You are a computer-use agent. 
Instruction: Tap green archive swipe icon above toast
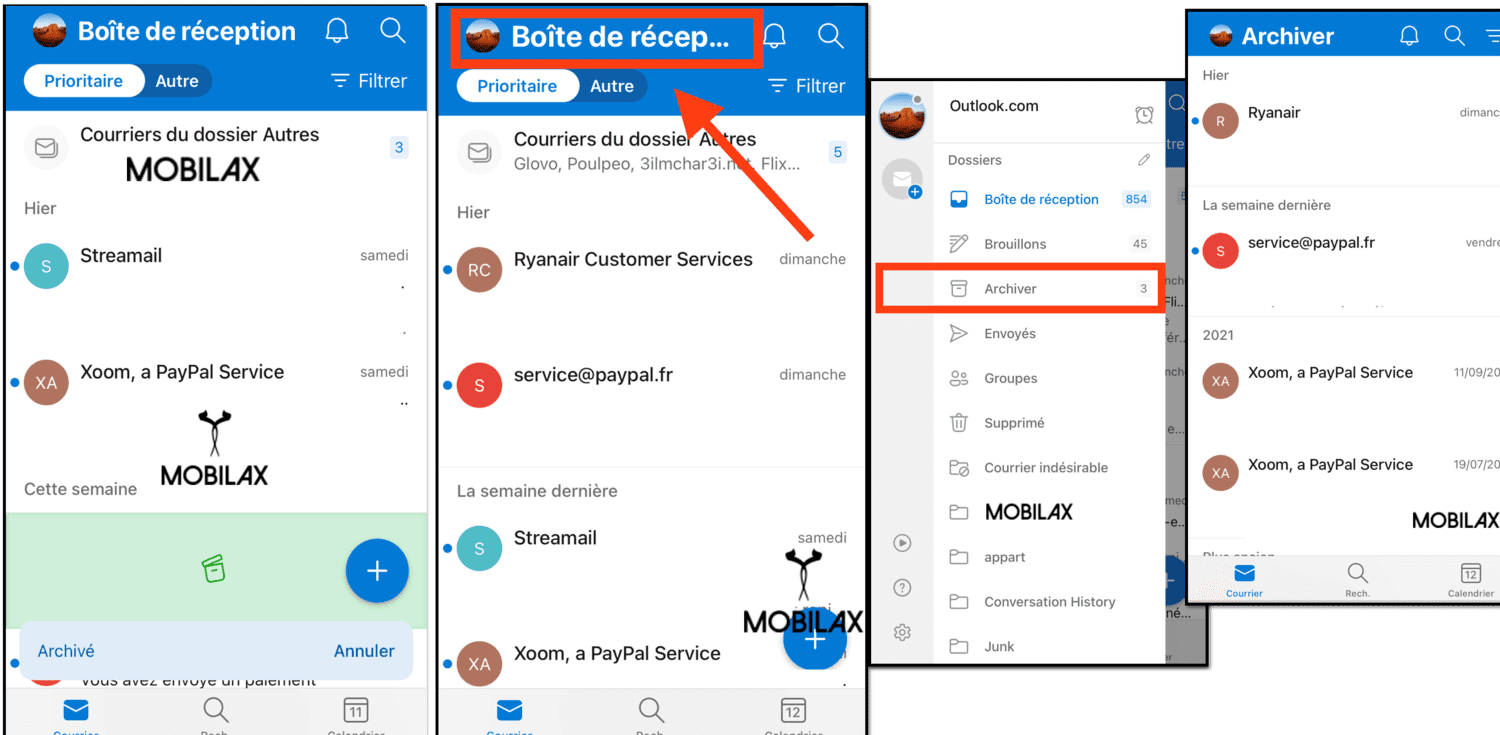click(x=213, y=570)
